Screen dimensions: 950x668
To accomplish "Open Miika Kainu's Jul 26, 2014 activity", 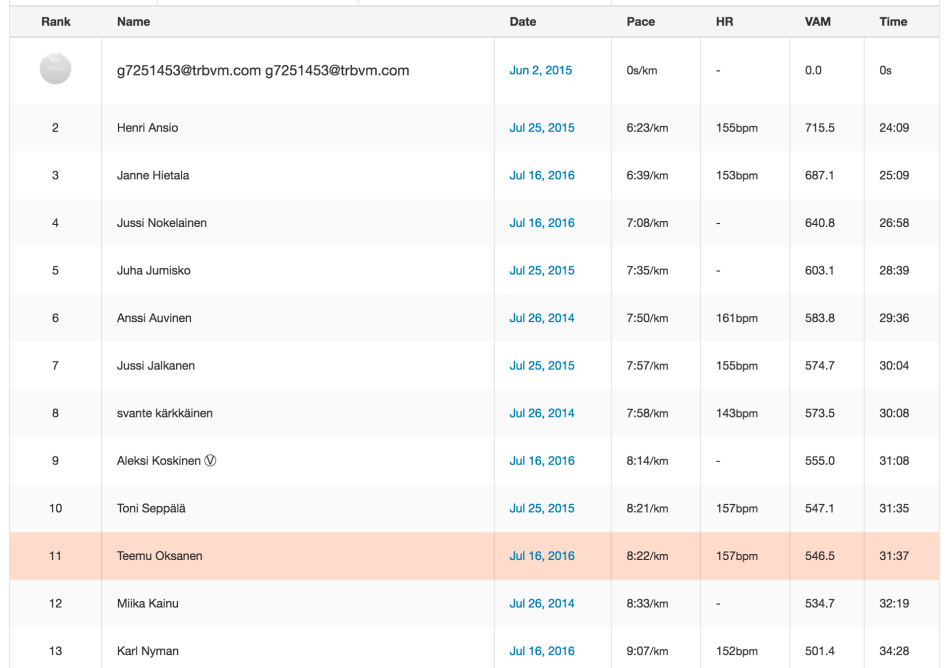I will pyautogui.click(x=542, y=604).
